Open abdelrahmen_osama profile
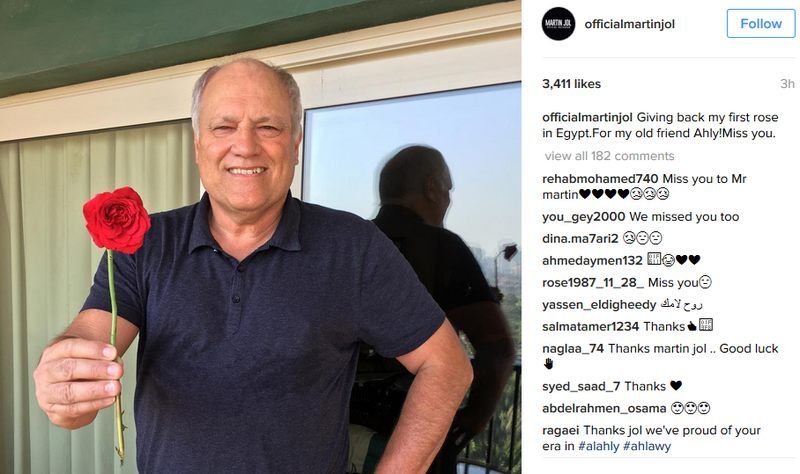800x474 pixels. tap(604, 409)
